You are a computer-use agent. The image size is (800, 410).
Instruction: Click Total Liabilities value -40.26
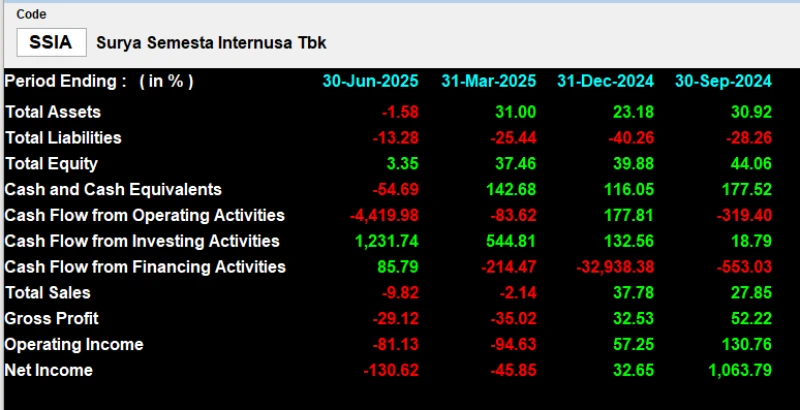(631, 138)
